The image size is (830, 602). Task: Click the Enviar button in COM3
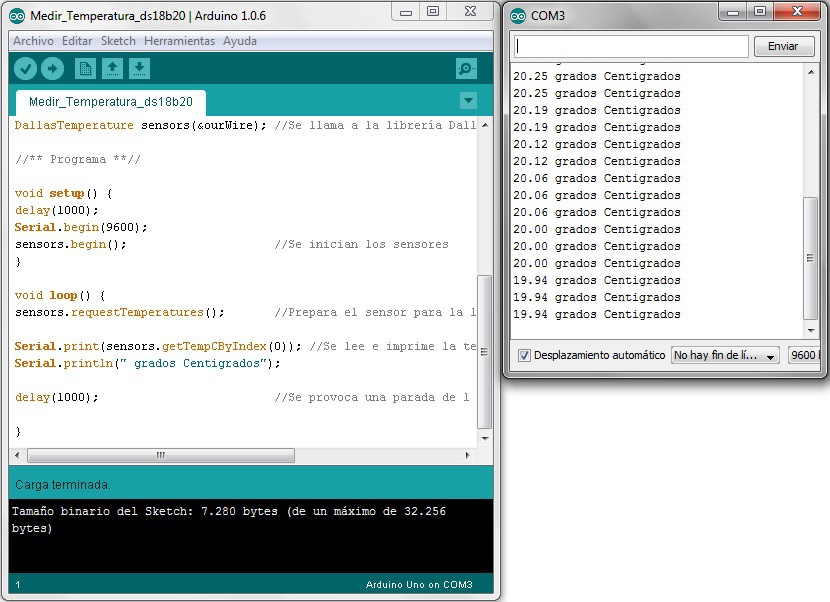783,46
